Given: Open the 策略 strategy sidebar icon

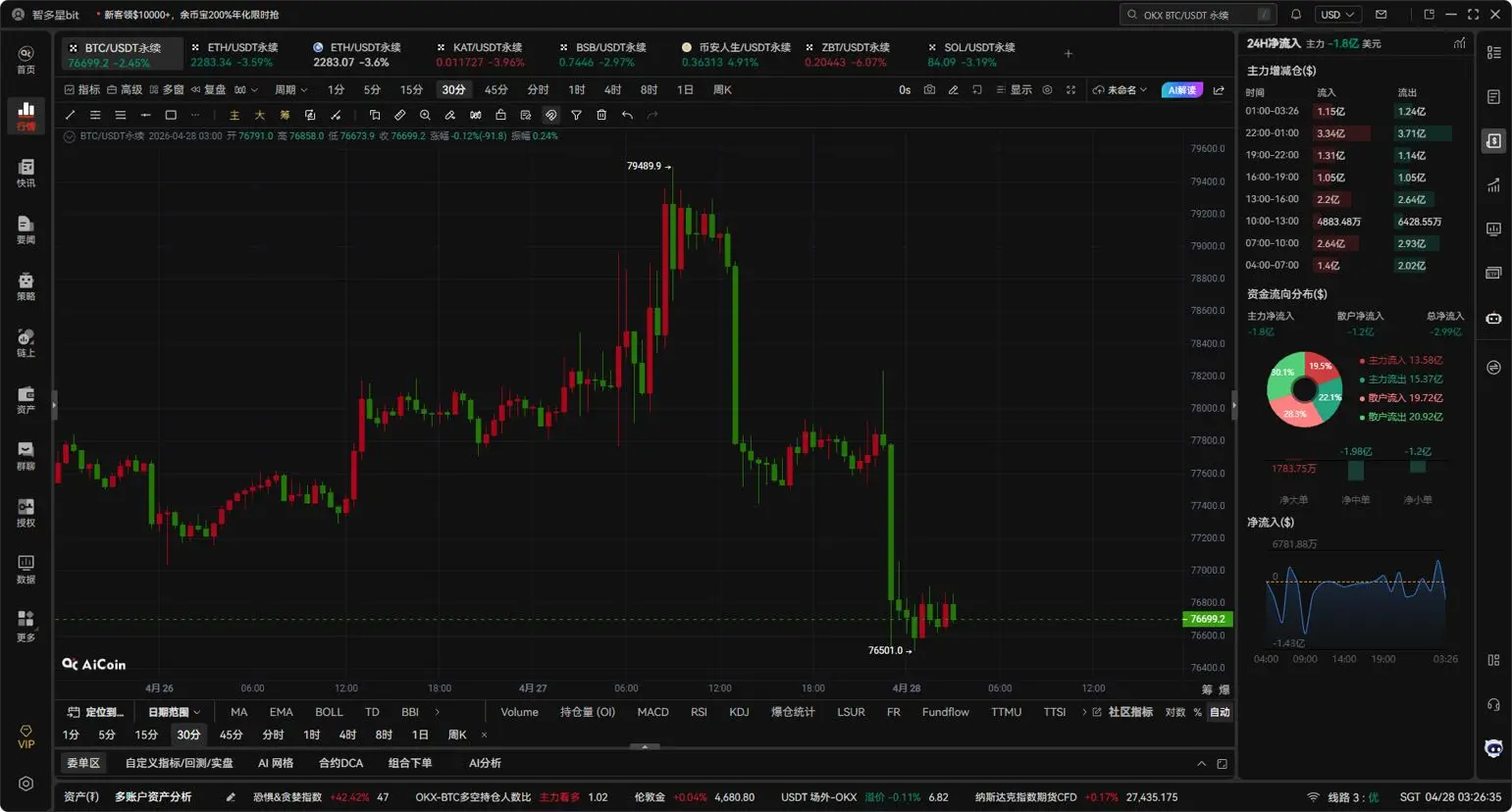Looking at the screenshot, I should (x=26, y=286).
